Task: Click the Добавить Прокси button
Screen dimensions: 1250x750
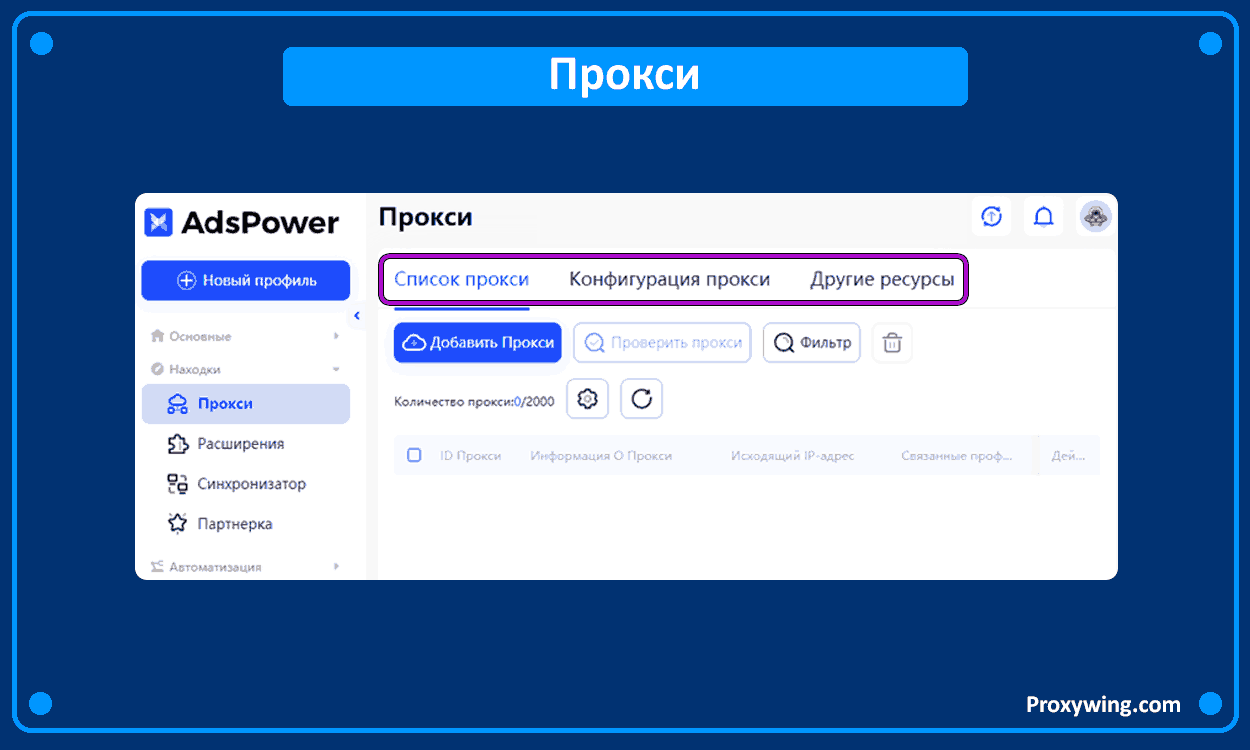Action: point(477,342)
